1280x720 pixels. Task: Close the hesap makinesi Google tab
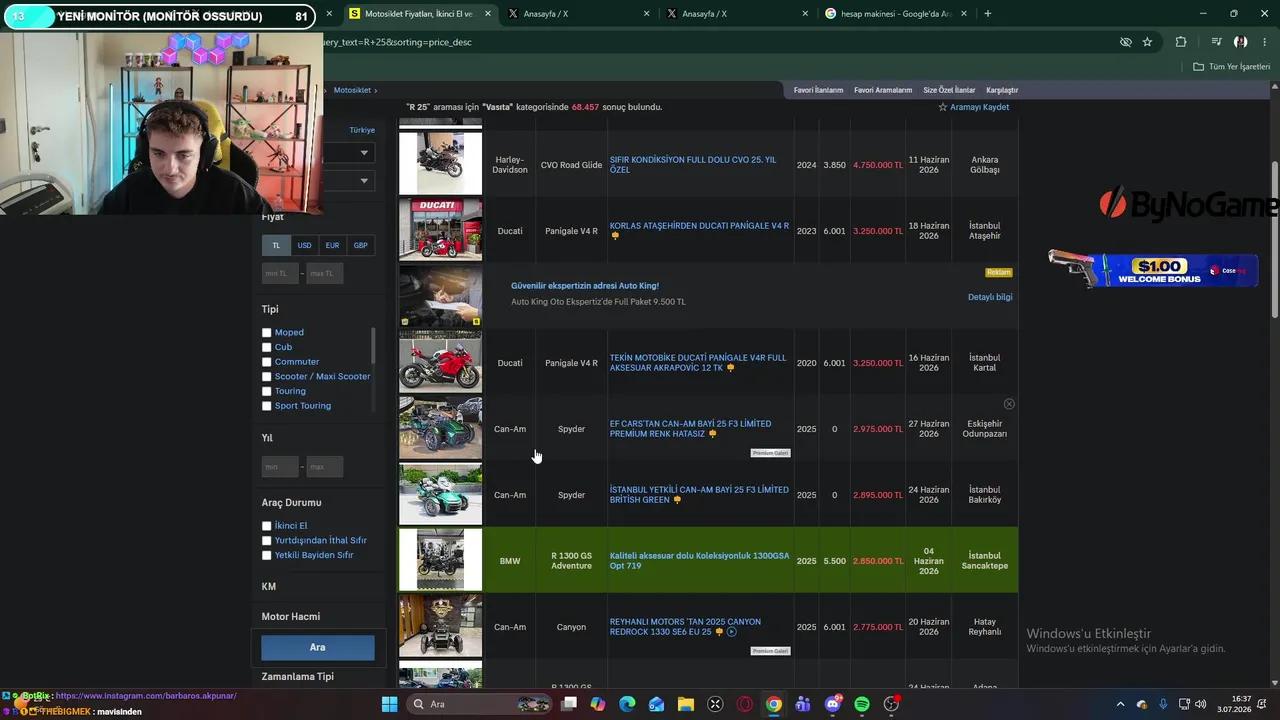coord(962,14)
